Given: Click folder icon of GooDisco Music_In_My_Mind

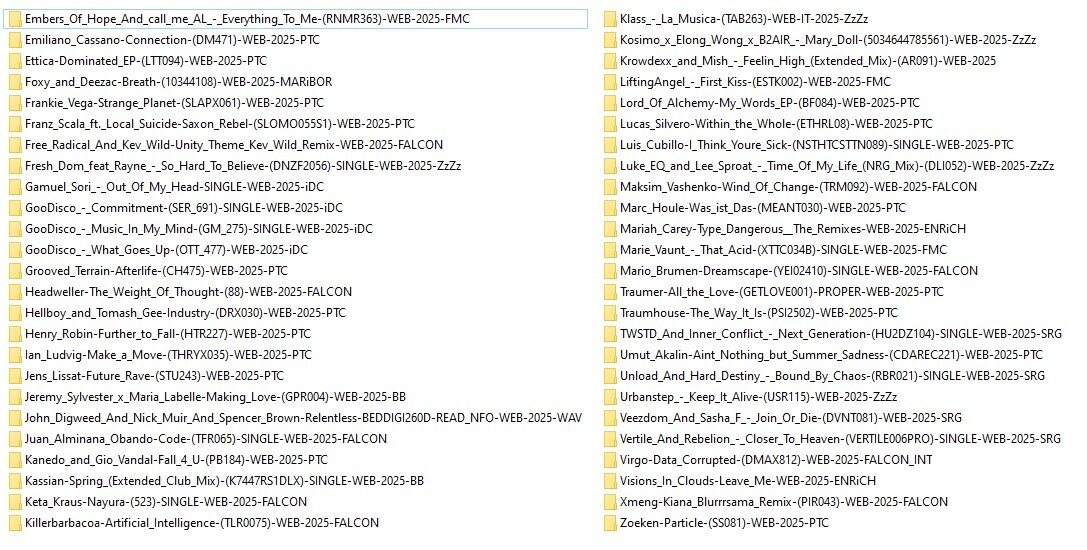Looking at the screenshot, I should (15, 229).
